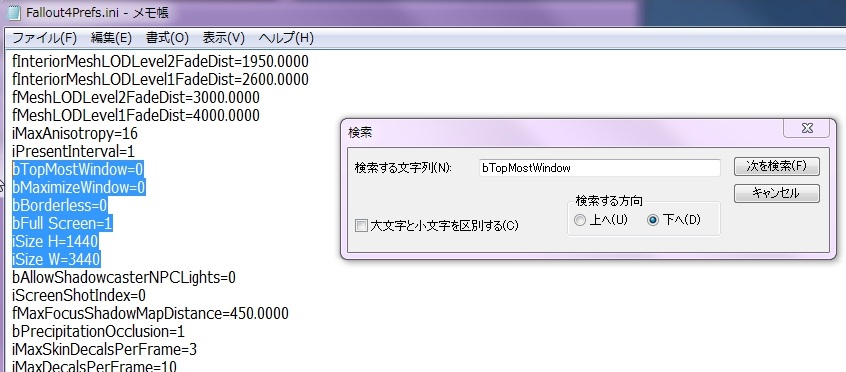The image size is (846, 372).
Task: Open the 書式(O) menu
Action: (x=167, y=38)
